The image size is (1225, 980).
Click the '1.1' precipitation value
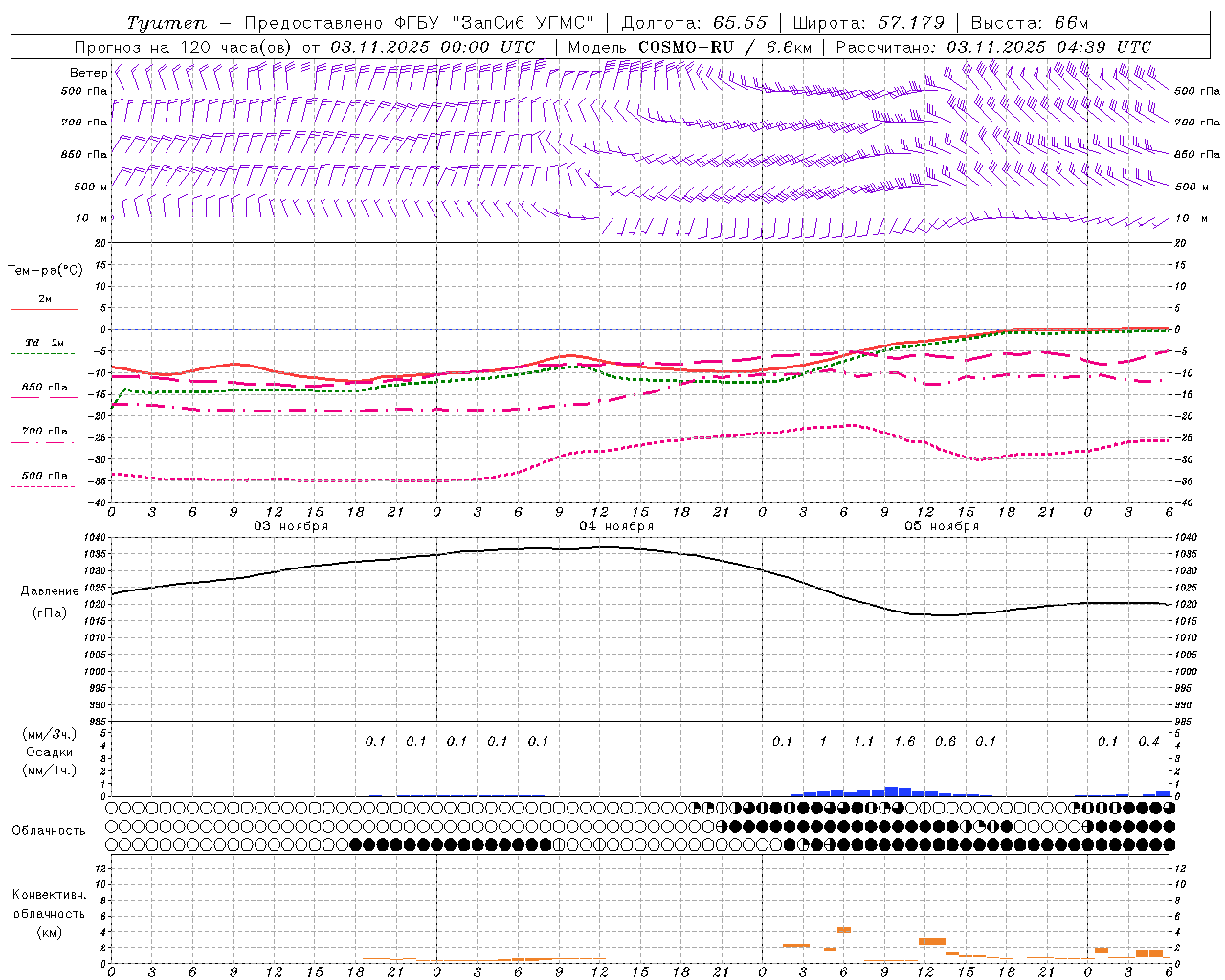pos(863,741)
